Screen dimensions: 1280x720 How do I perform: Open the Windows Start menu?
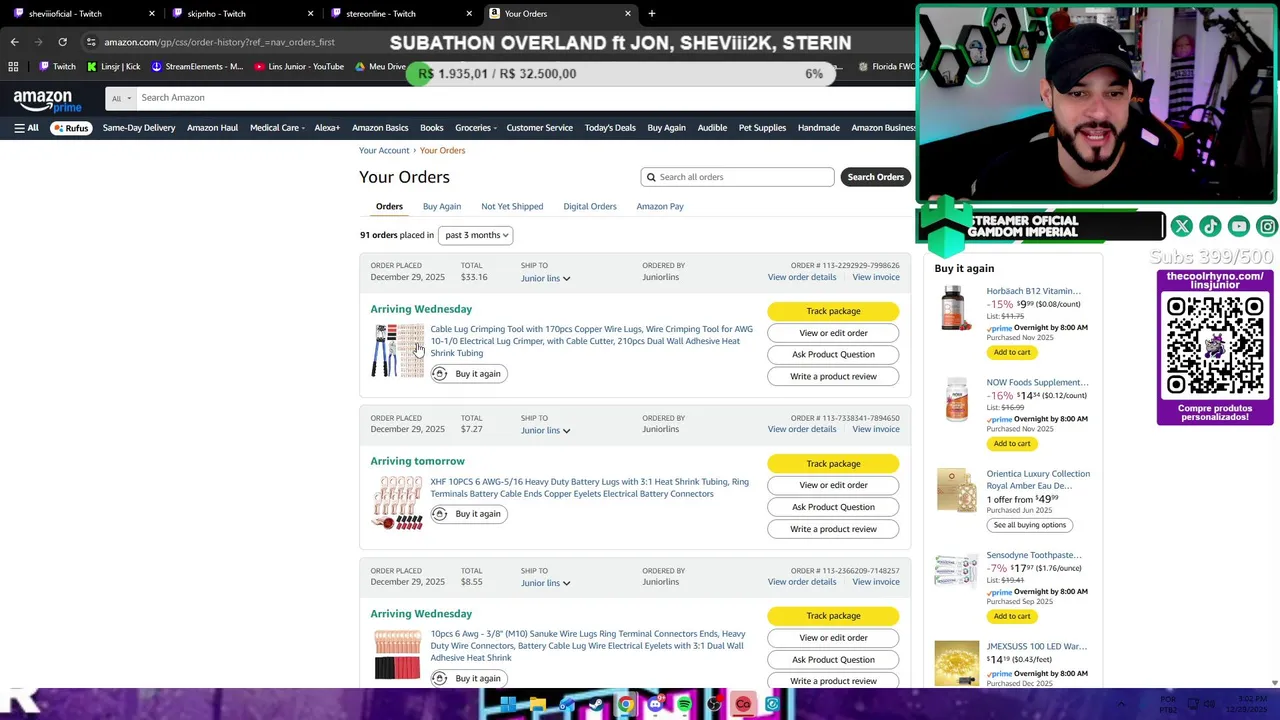click(x=508, y=705)
